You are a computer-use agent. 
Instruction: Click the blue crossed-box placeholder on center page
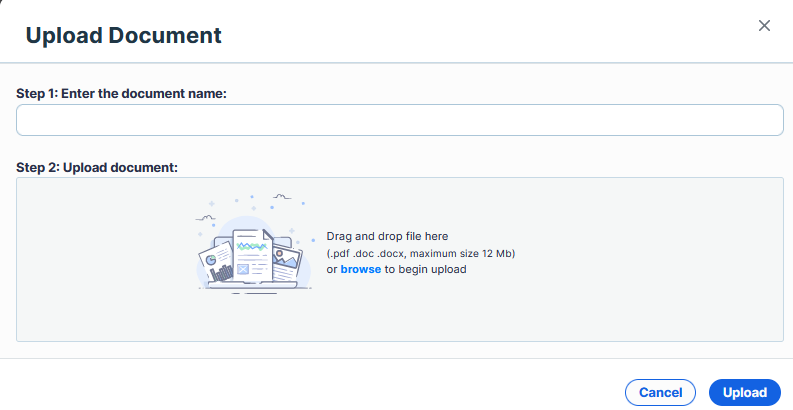click(x=243, y=269)
